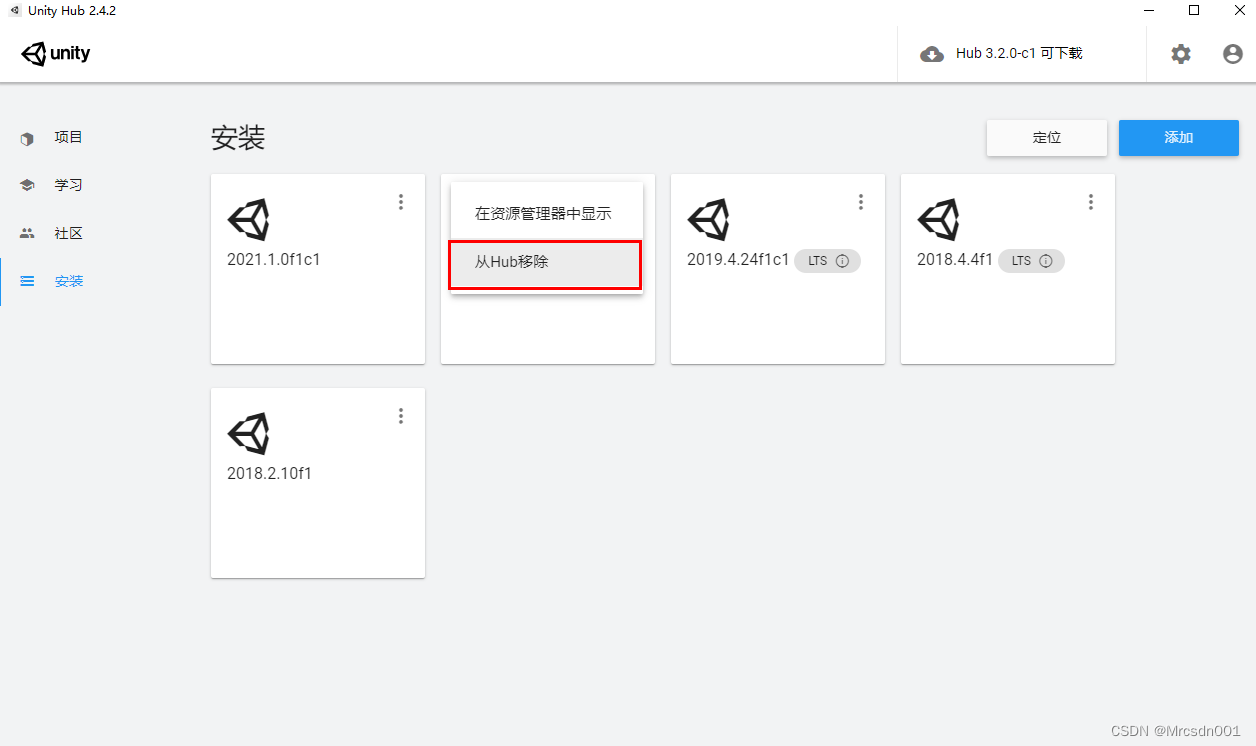
Task: Click the LTS badge on 2019.4.24f1c1
Action: [x=827, y=261]
